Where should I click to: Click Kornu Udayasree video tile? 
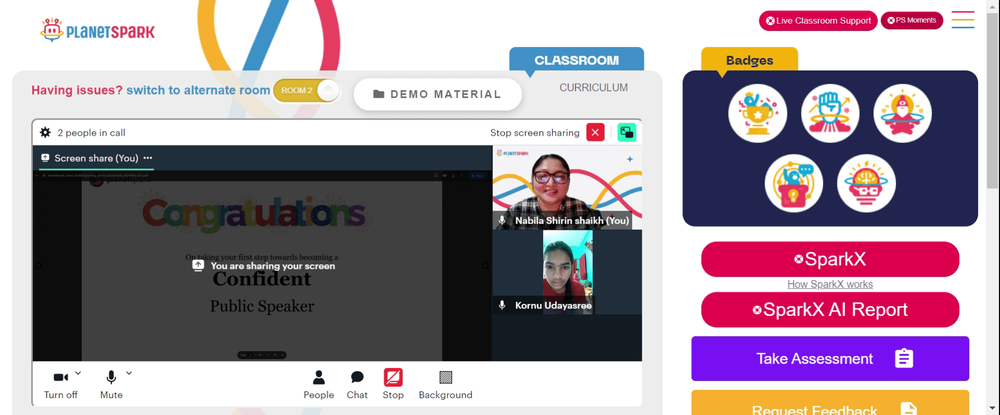pos(567,272)
